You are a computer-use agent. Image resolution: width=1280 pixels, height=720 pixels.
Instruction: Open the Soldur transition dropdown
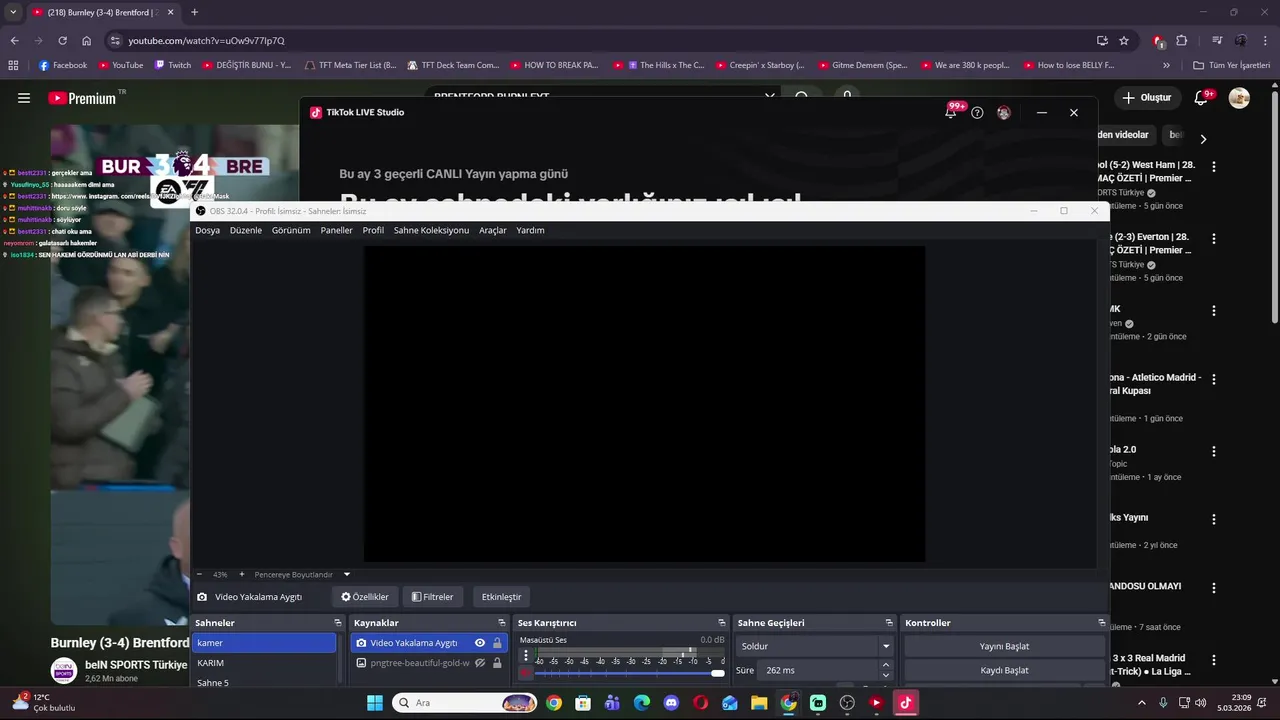pos(814,646)
